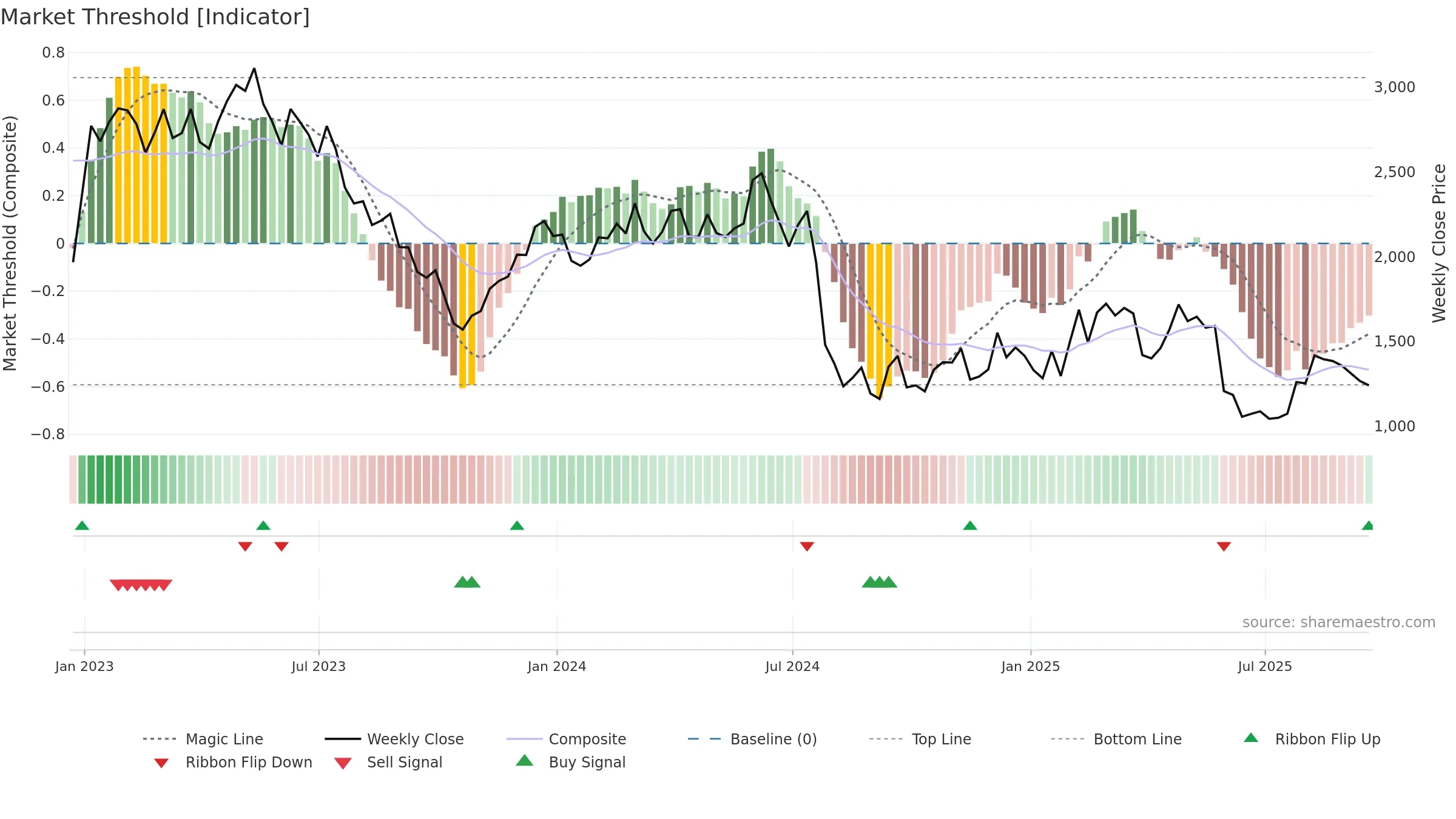Click the −0.8 tick on the left axis
The width and height of the screenshot is (1456, 819).
pos(48,434)
